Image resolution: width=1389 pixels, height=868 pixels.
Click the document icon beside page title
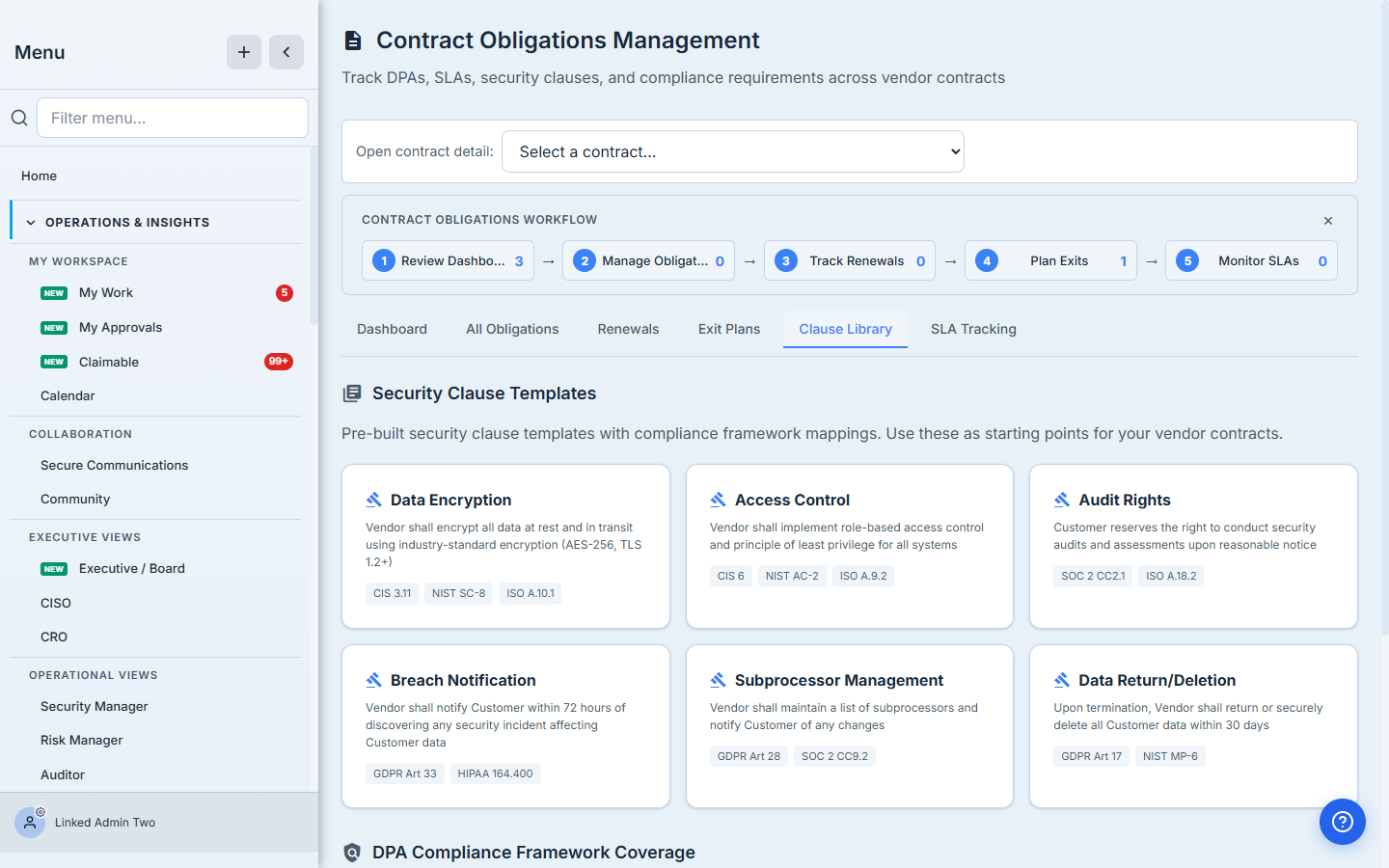click(x=353, y=41)
